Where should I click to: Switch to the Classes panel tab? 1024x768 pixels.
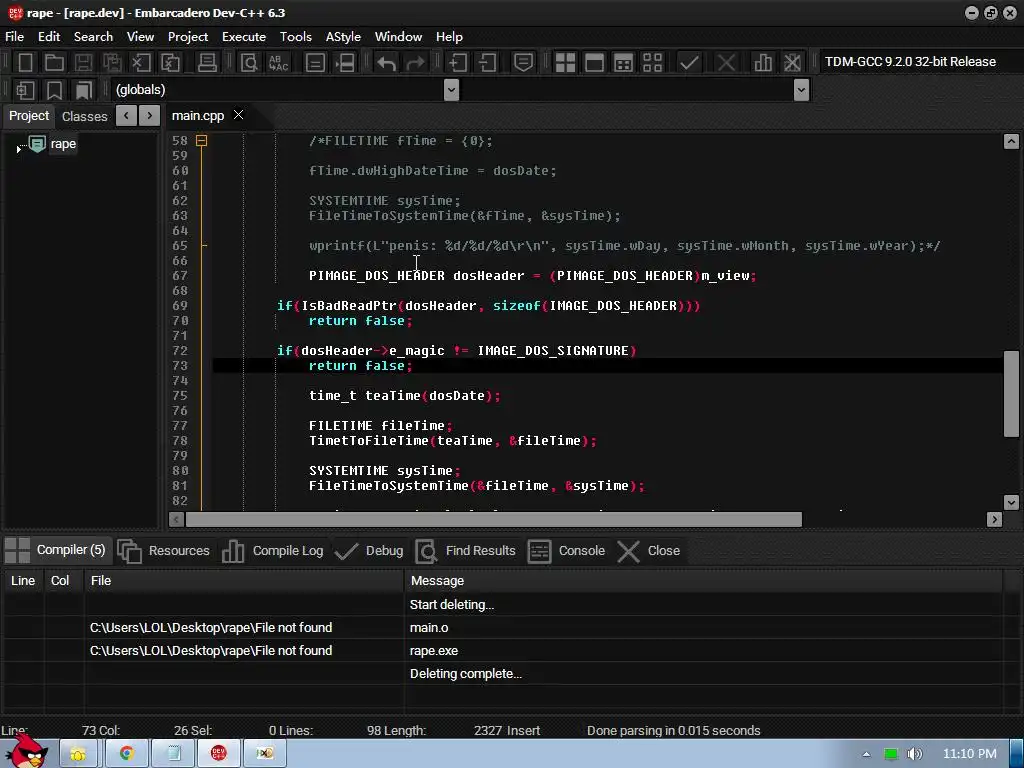click(84, 116)
